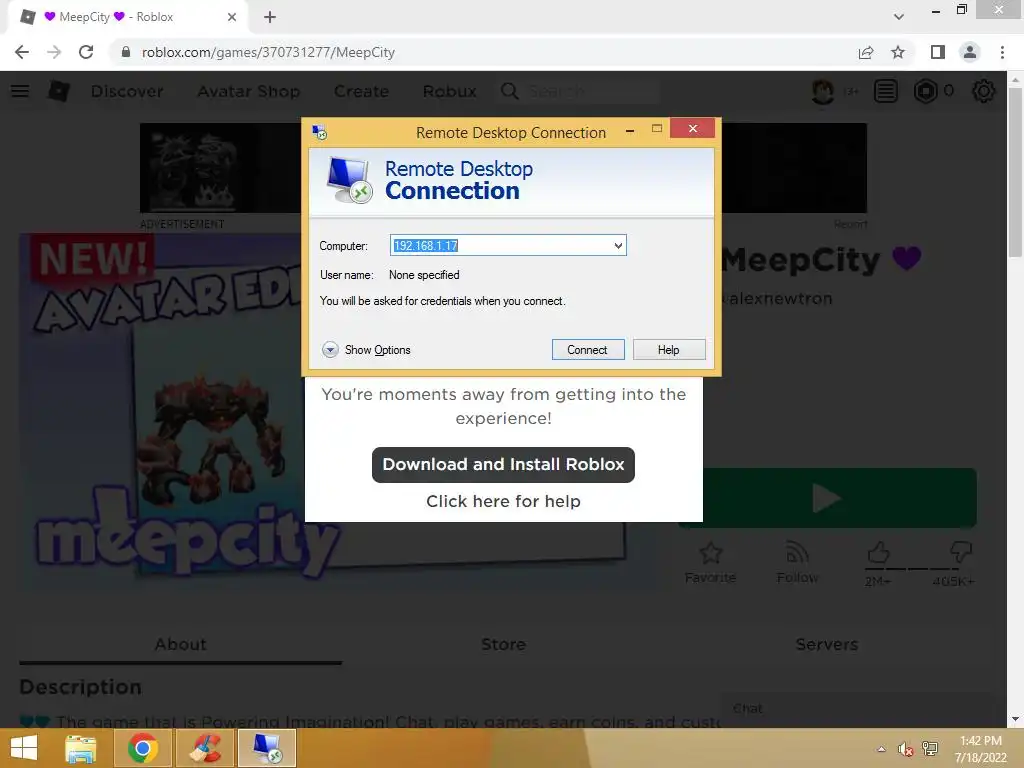Open Roblox notifications feed icon

point(886,91)
